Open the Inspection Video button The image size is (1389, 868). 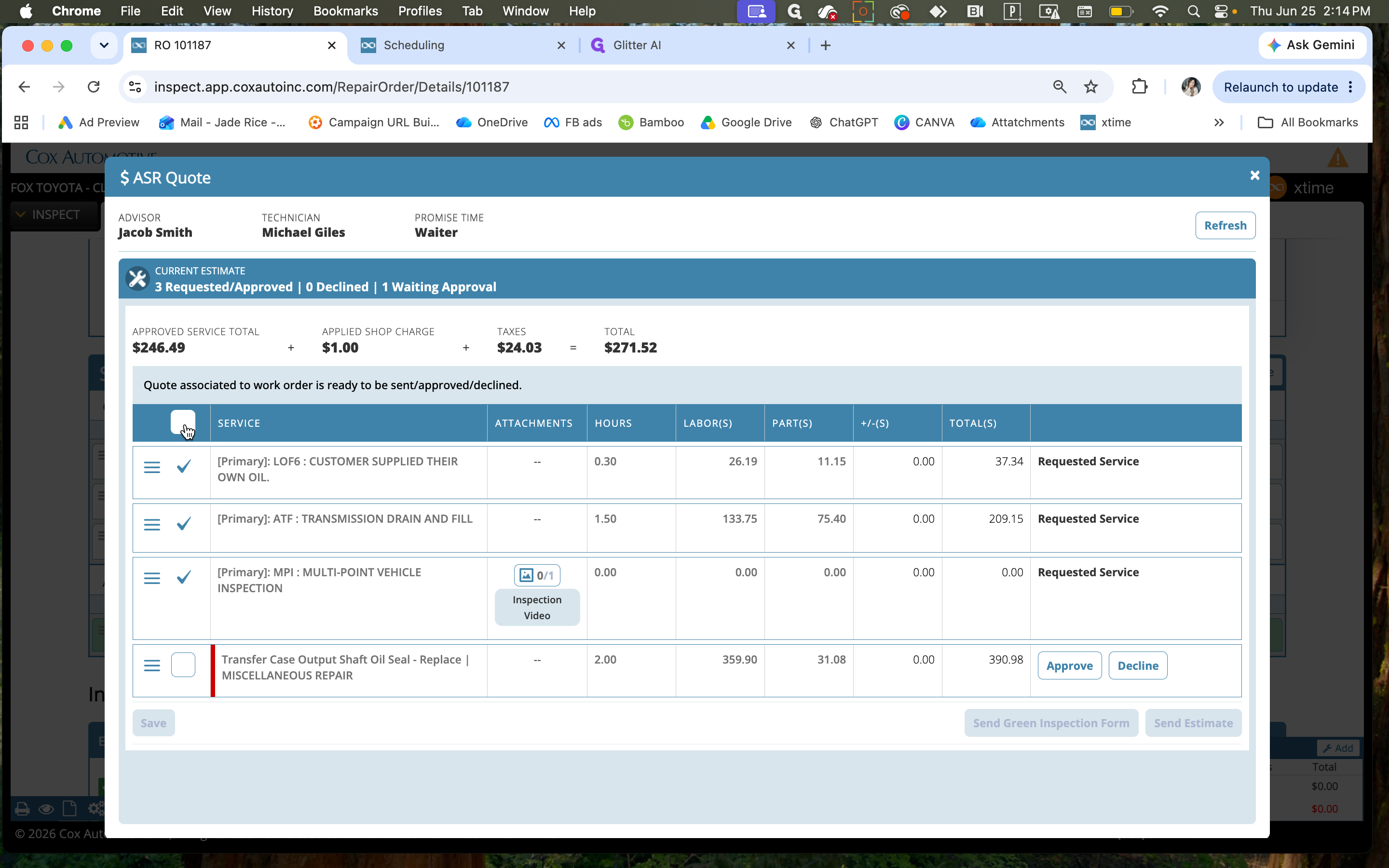537,608
